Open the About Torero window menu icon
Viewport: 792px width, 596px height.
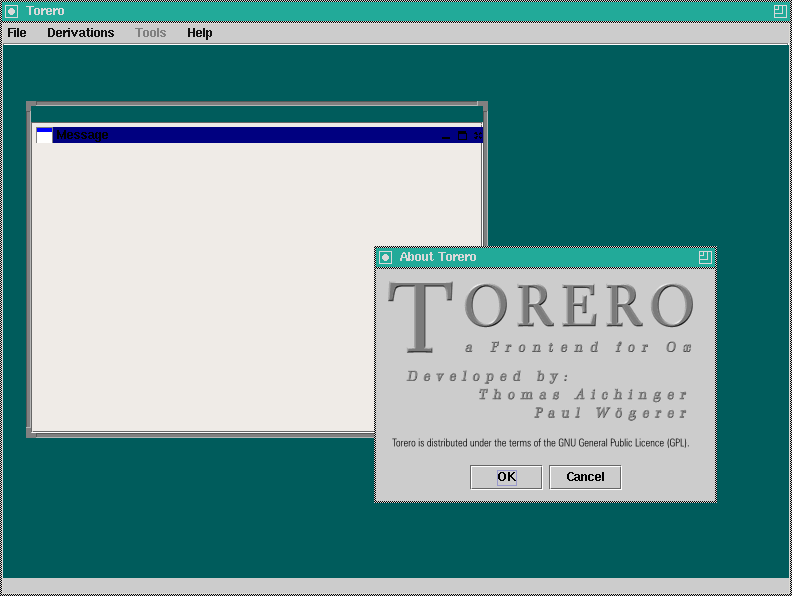pyautogui.click(x=385, y=257)
